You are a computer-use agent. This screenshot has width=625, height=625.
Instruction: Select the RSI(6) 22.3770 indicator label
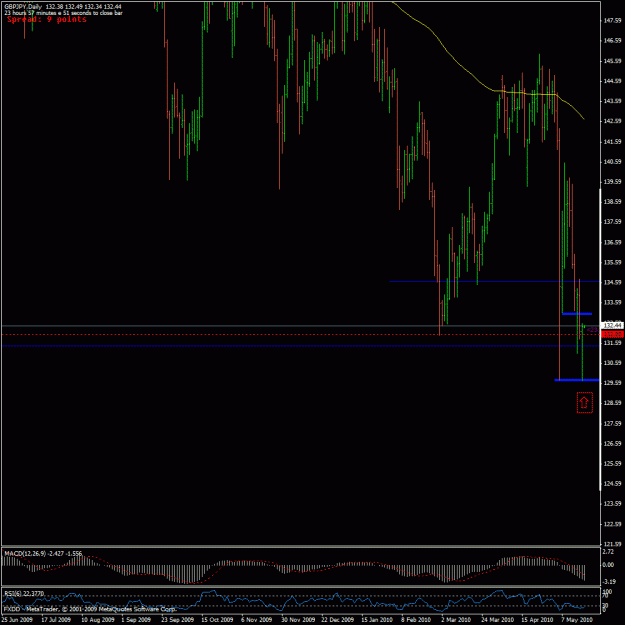[x=24, y=594]
